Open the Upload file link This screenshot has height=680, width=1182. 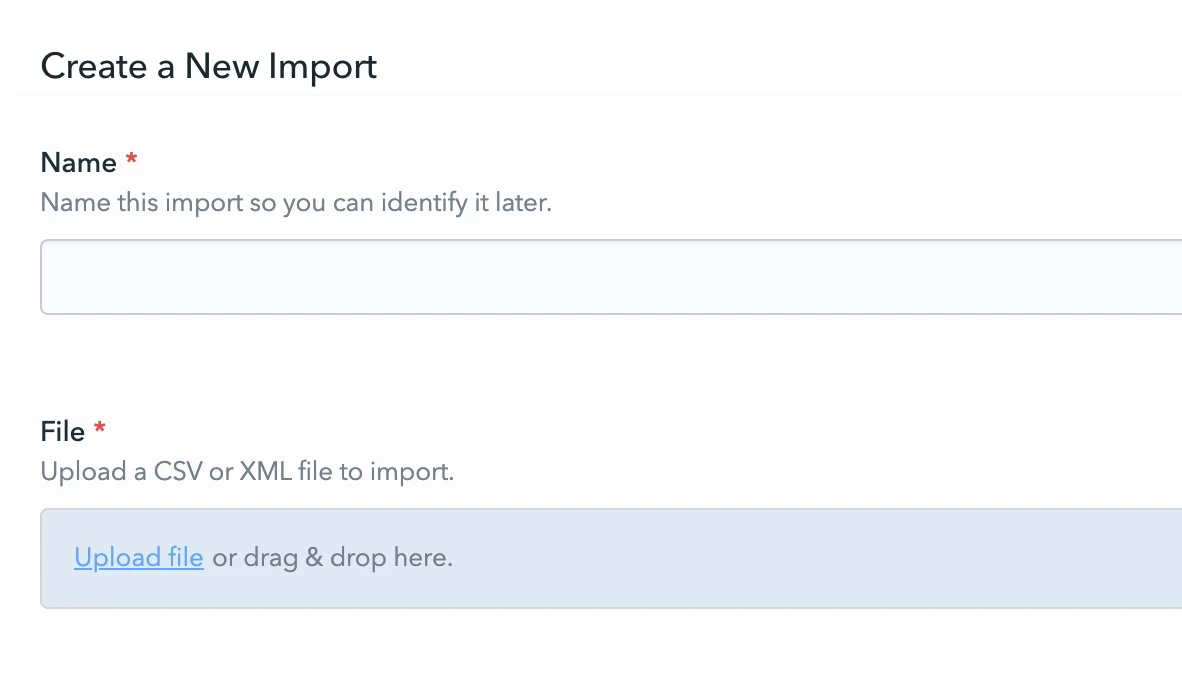139,558
